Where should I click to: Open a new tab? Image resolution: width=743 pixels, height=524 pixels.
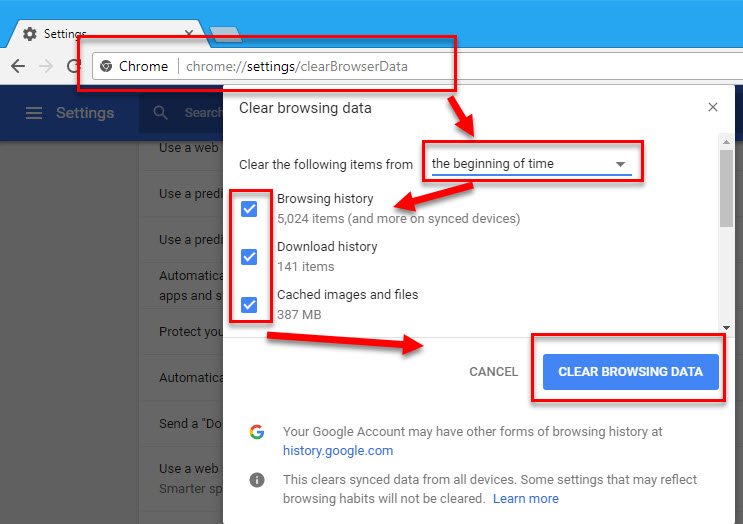click(x=225, y=35)
